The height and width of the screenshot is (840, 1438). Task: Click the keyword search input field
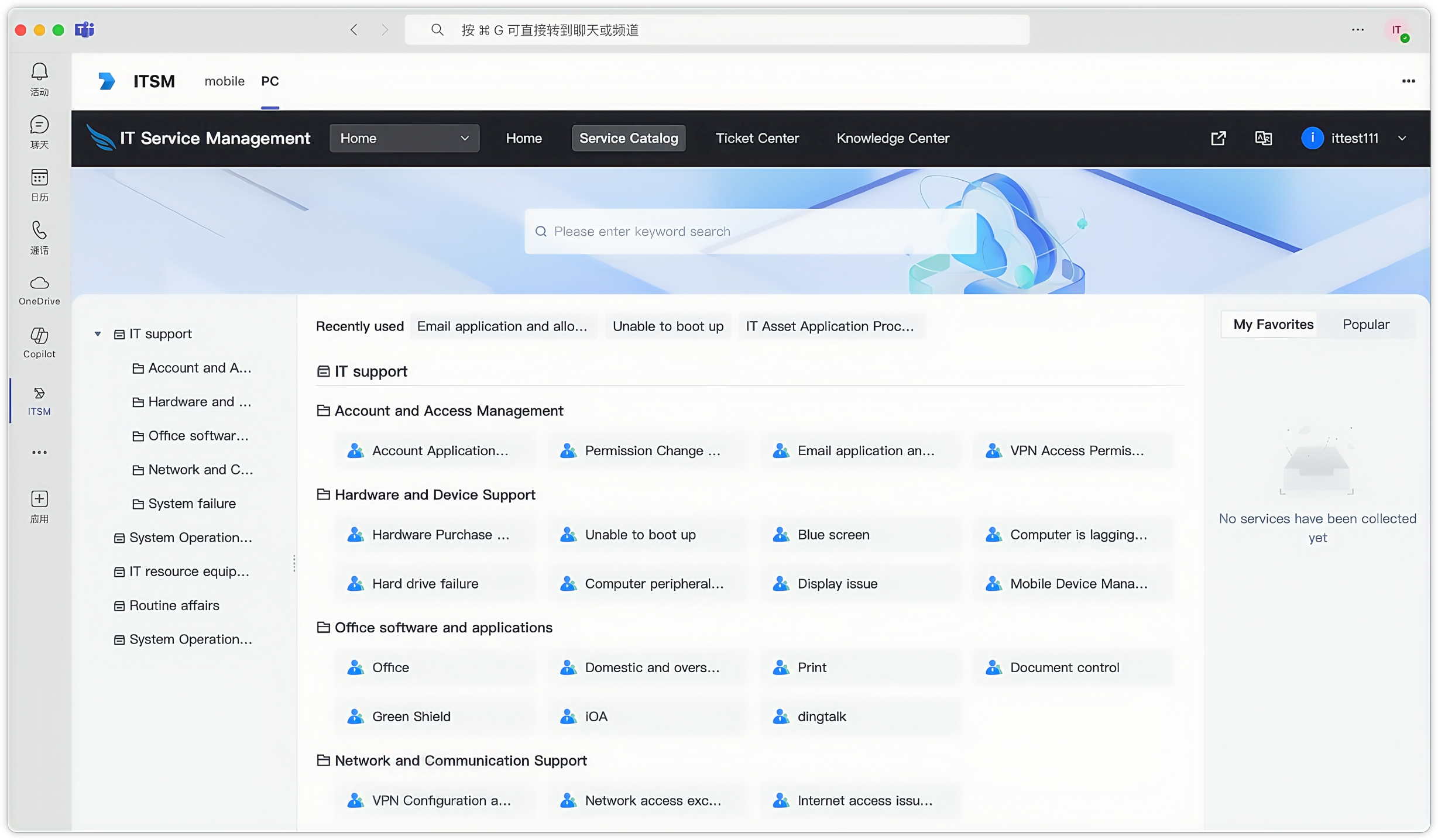(749, 232)
